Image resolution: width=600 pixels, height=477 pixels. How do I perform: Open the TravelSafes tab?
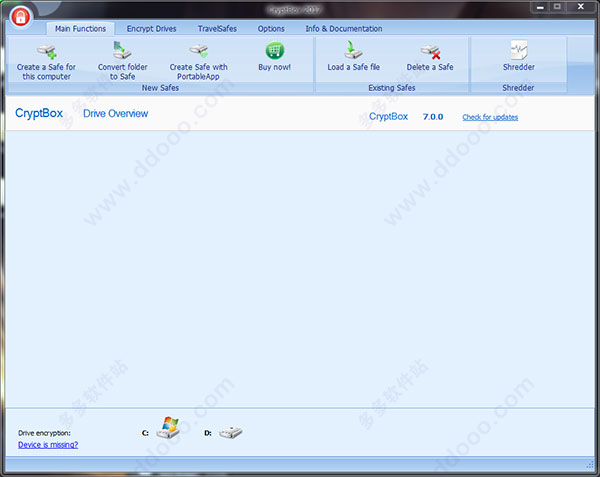tap(217, 29)
